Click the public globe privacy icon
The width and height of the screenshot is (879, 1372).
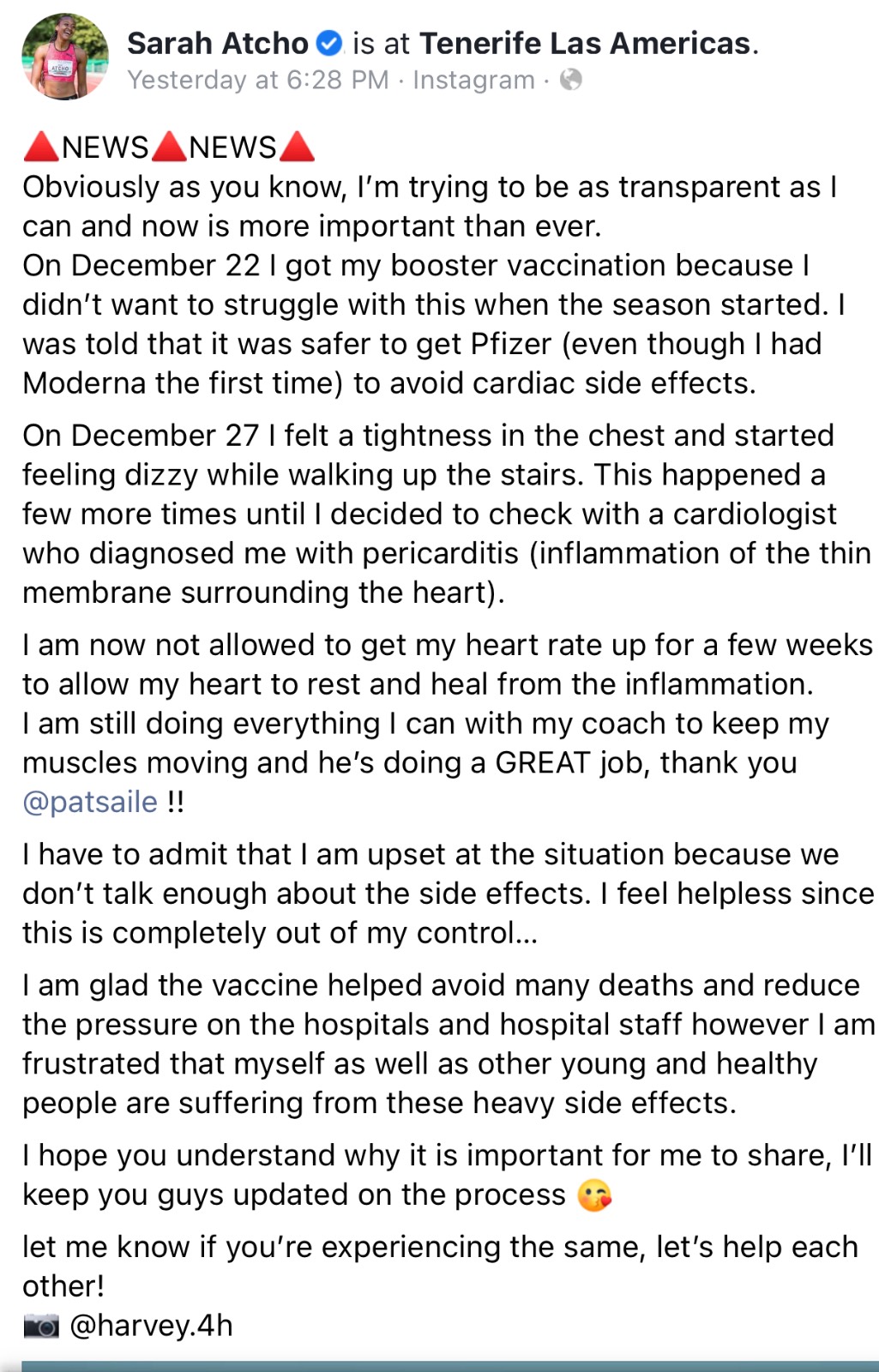(x=571, y=80)
